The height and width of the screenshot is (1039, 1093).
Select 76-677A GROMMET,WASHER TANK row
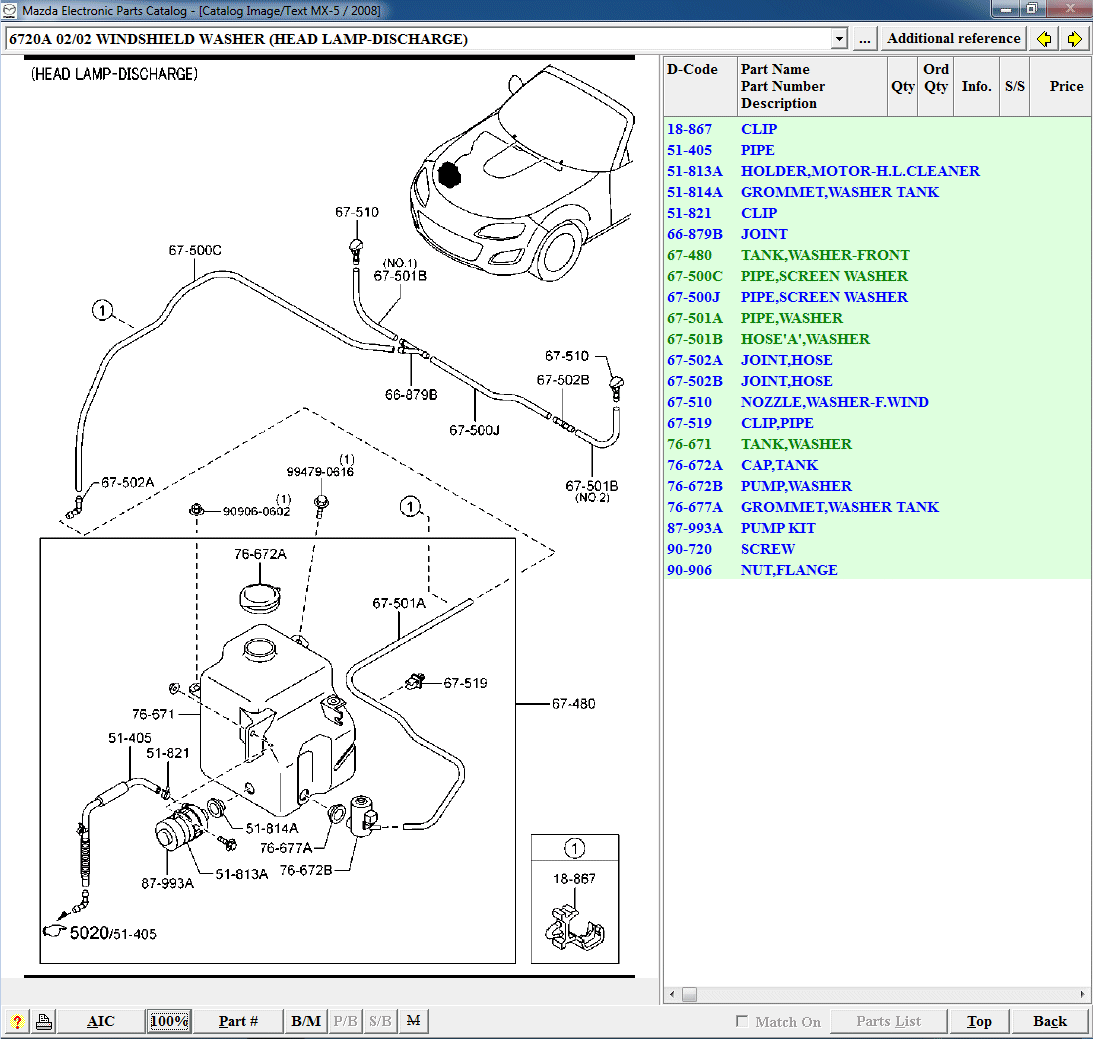877,507
